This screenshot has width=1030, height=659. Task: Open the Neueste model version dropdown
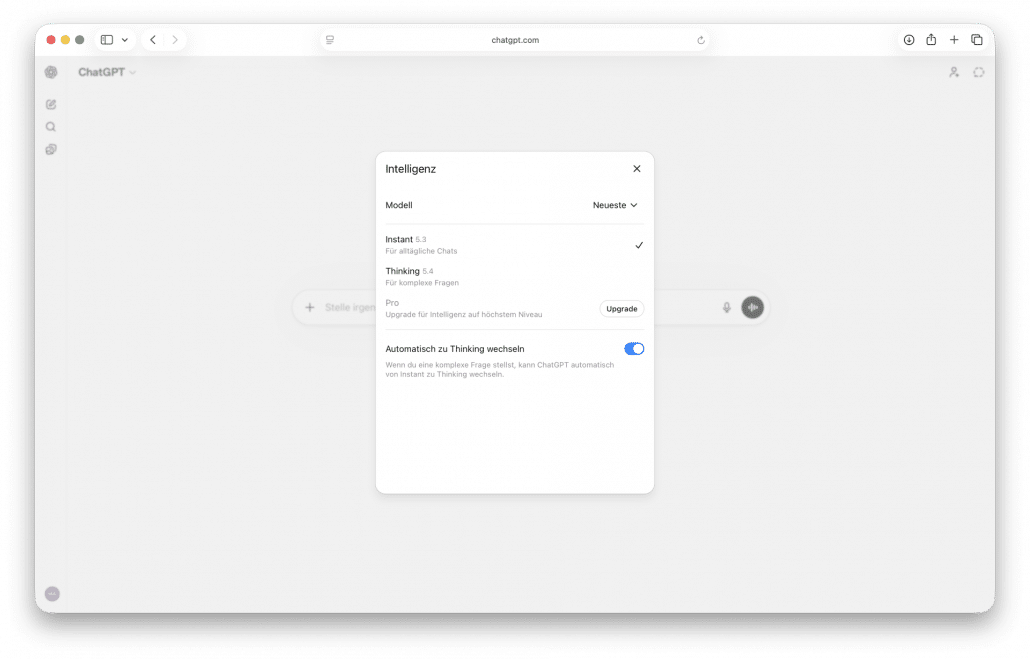pyautogui.click(x=615, y=205)
